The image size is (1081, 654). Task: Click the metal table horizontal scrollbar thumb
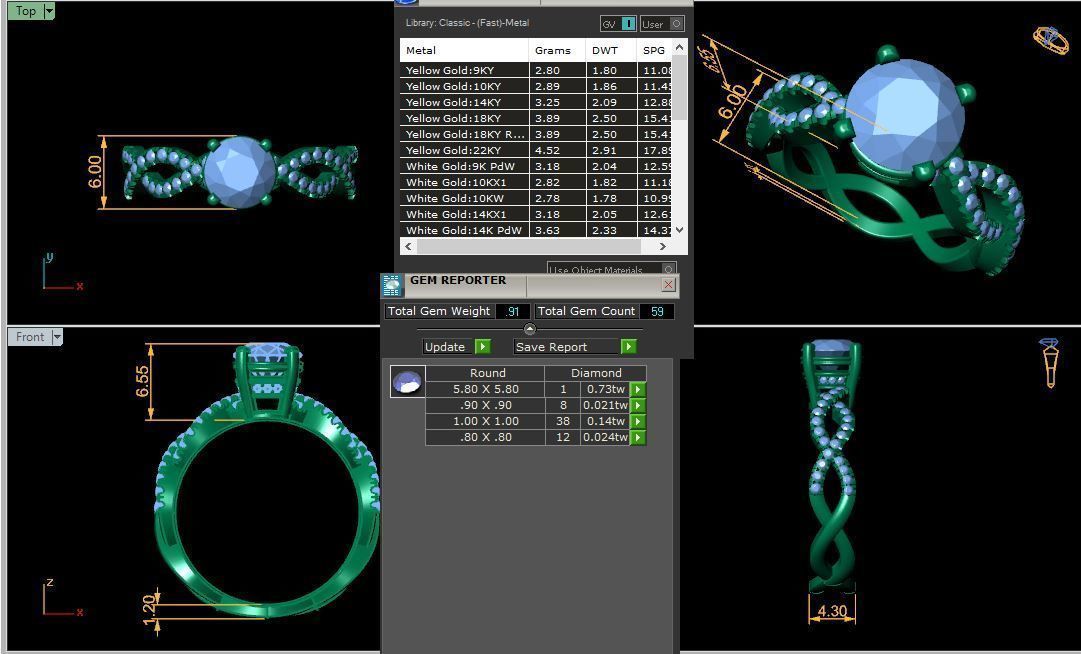(x=529, y=246)
